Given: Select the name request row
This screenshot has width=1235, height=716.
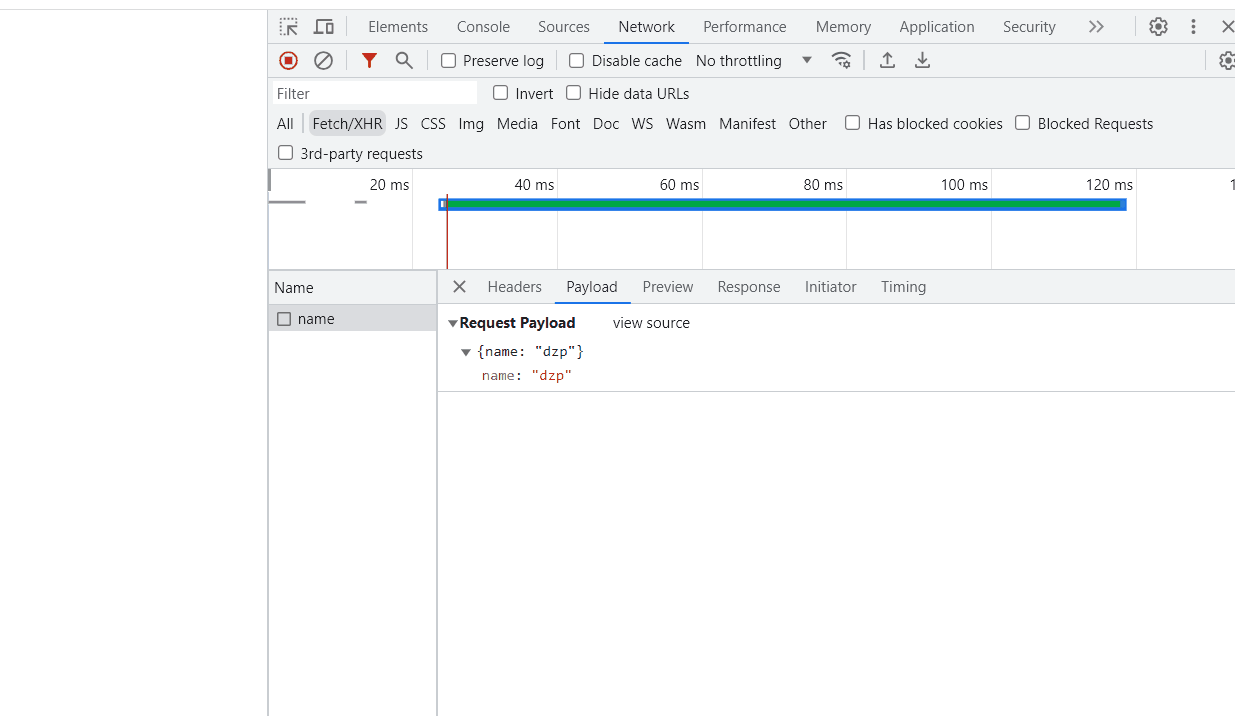Looking at the screenshot, I should tap(352, 319).
